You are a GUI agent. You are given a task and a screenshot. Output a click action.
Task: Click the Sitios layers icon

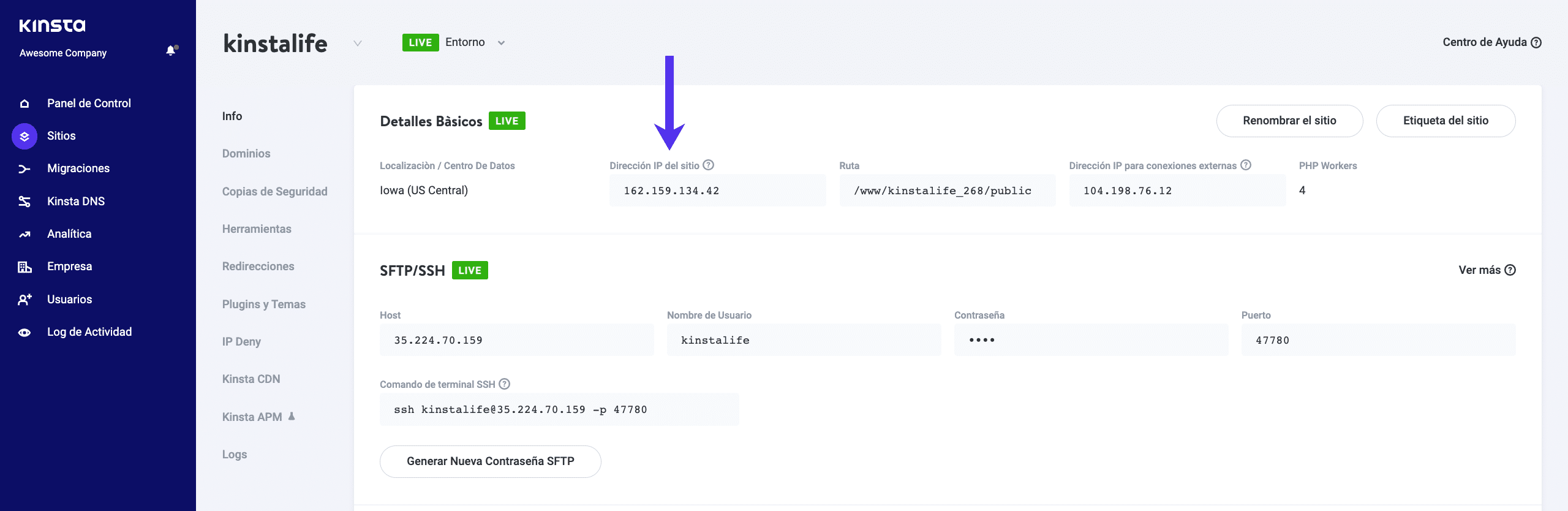pos(24,136)
